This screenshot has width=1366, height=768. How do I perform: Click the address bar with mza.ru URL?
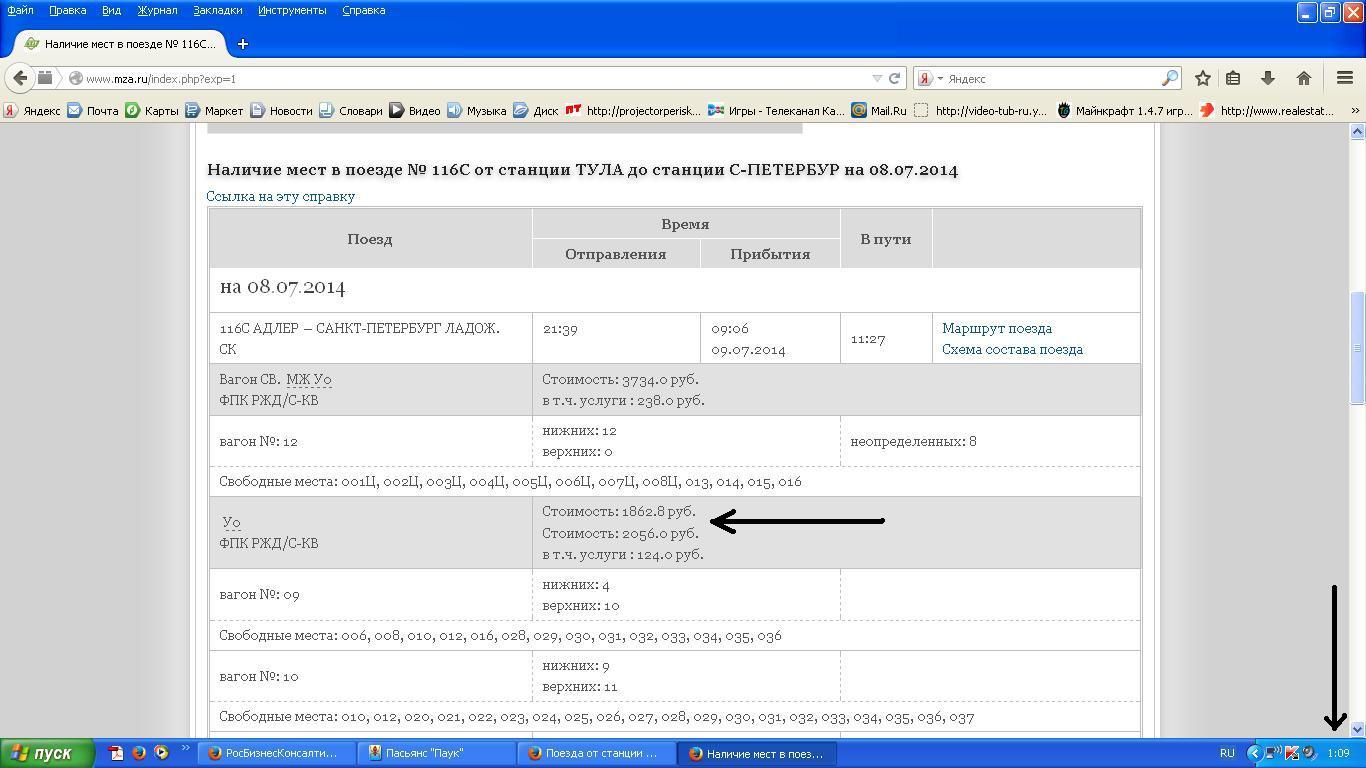point(470,78)
